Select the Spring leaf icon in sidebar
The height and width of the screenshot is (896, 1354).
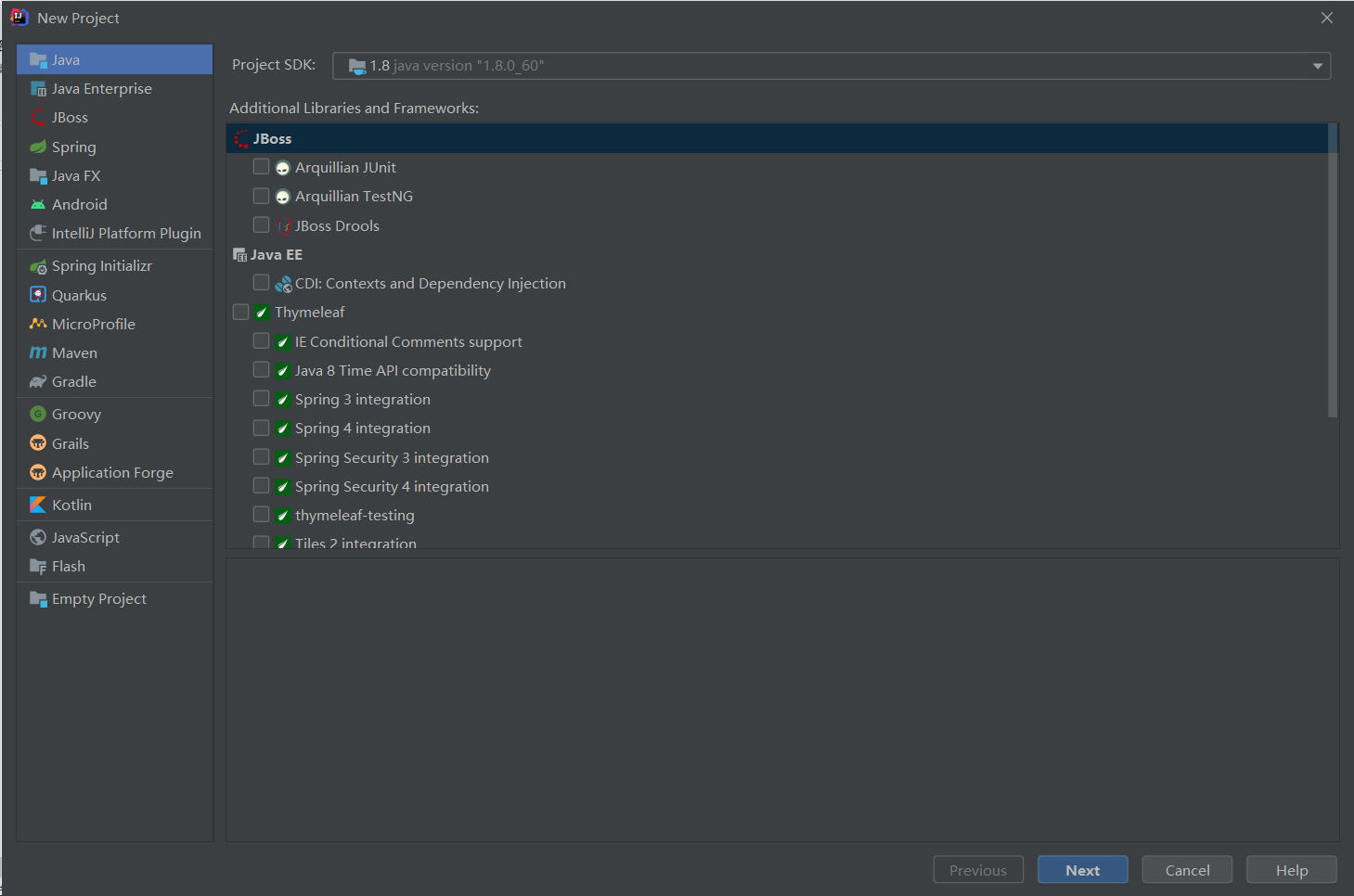click(x=38, y=147)
